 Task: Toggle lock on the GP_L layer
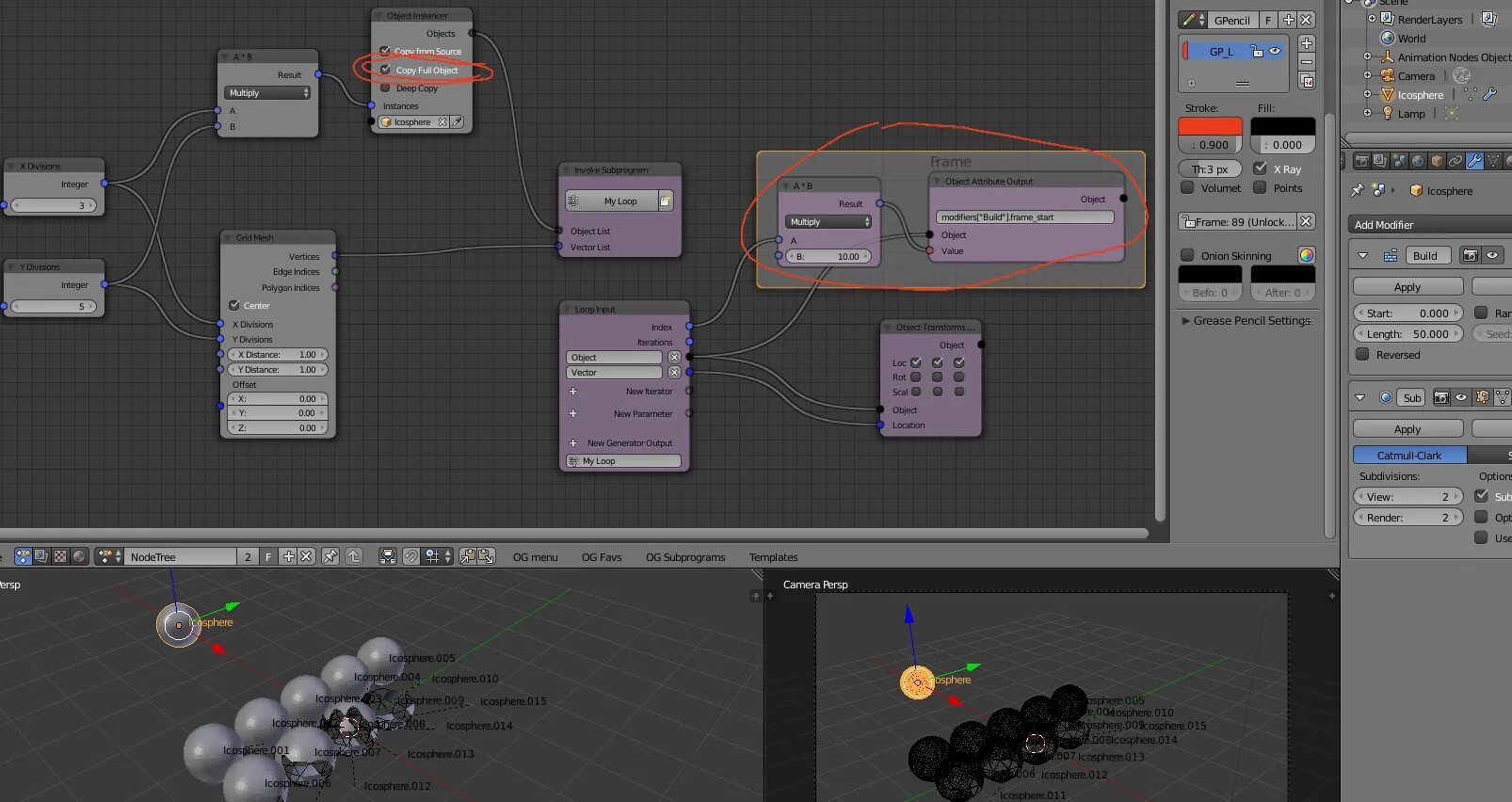[x=1256, y=51]
